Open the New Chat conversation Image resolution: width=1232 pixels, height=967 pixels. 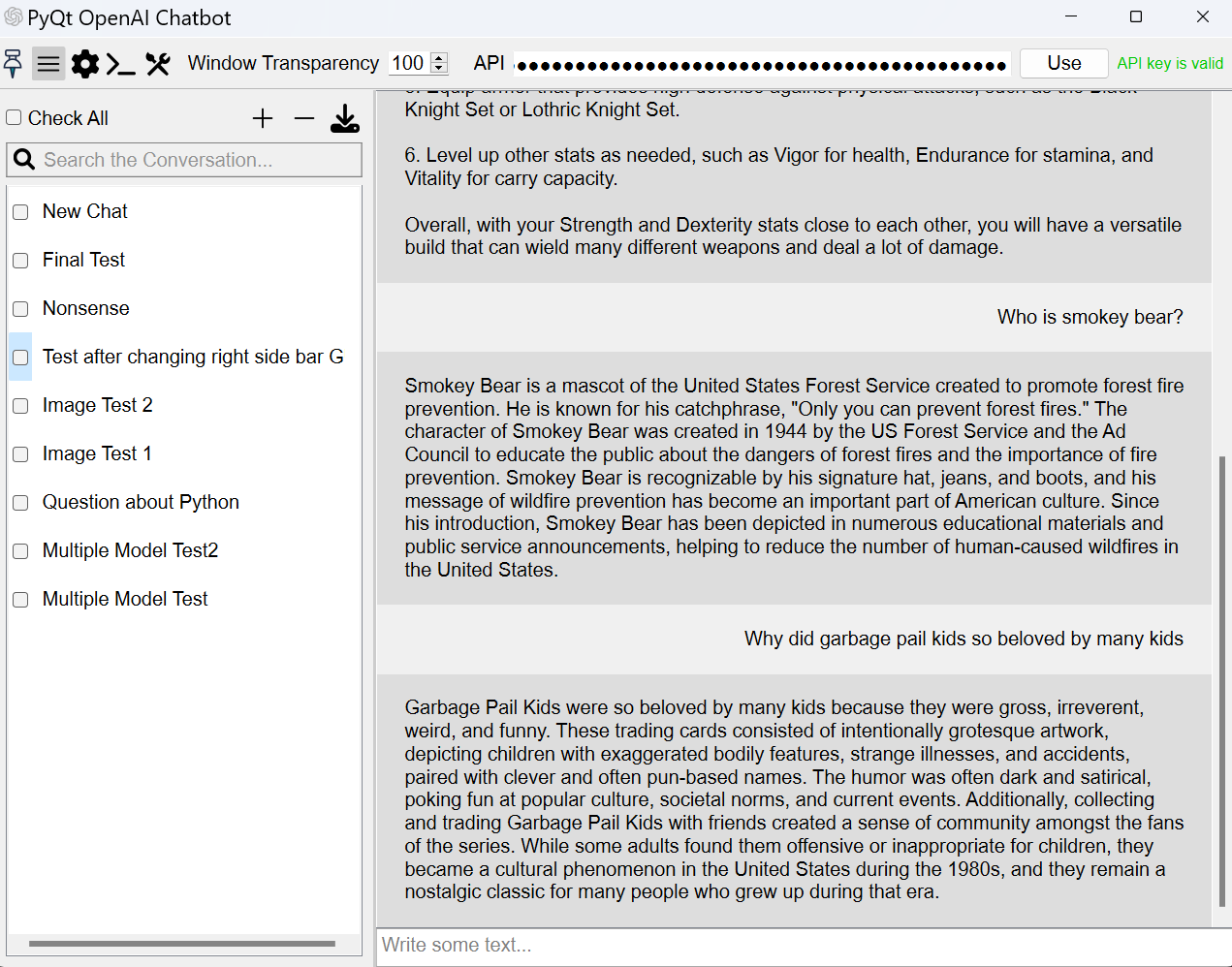click(85, 211)
